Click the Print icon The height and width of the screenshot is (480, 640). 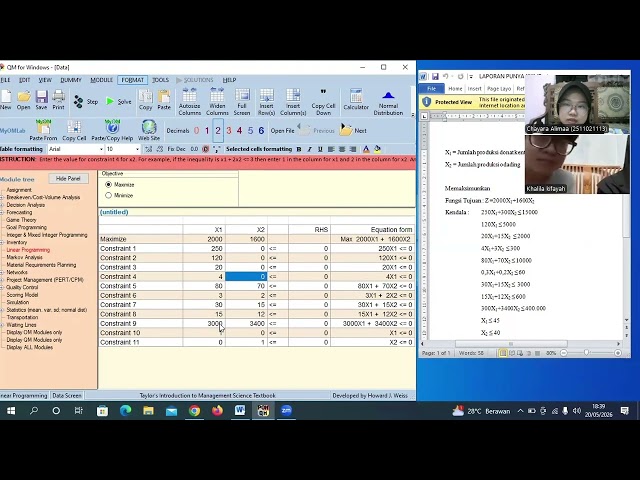pos(58,100)
